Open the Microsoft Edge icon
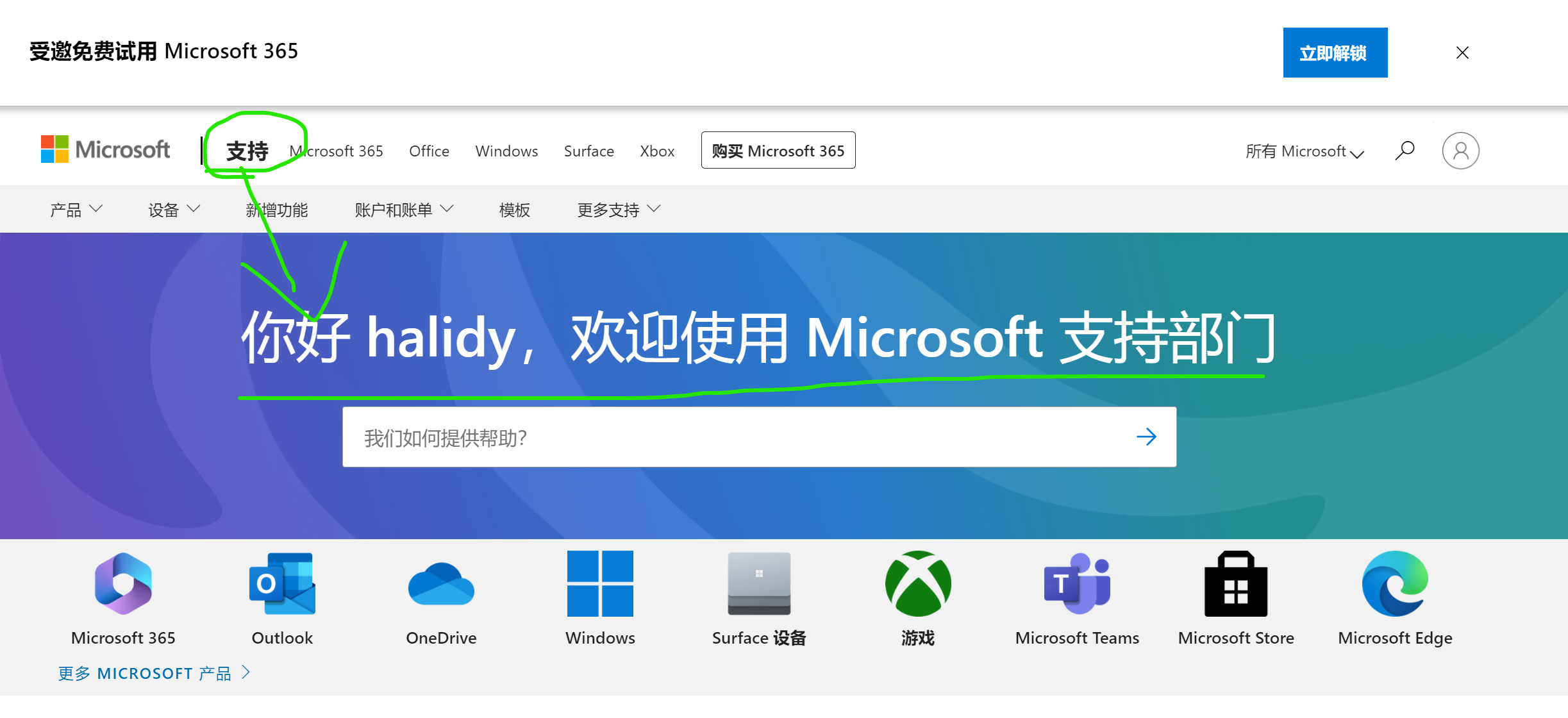 (x=1395, y=583)
